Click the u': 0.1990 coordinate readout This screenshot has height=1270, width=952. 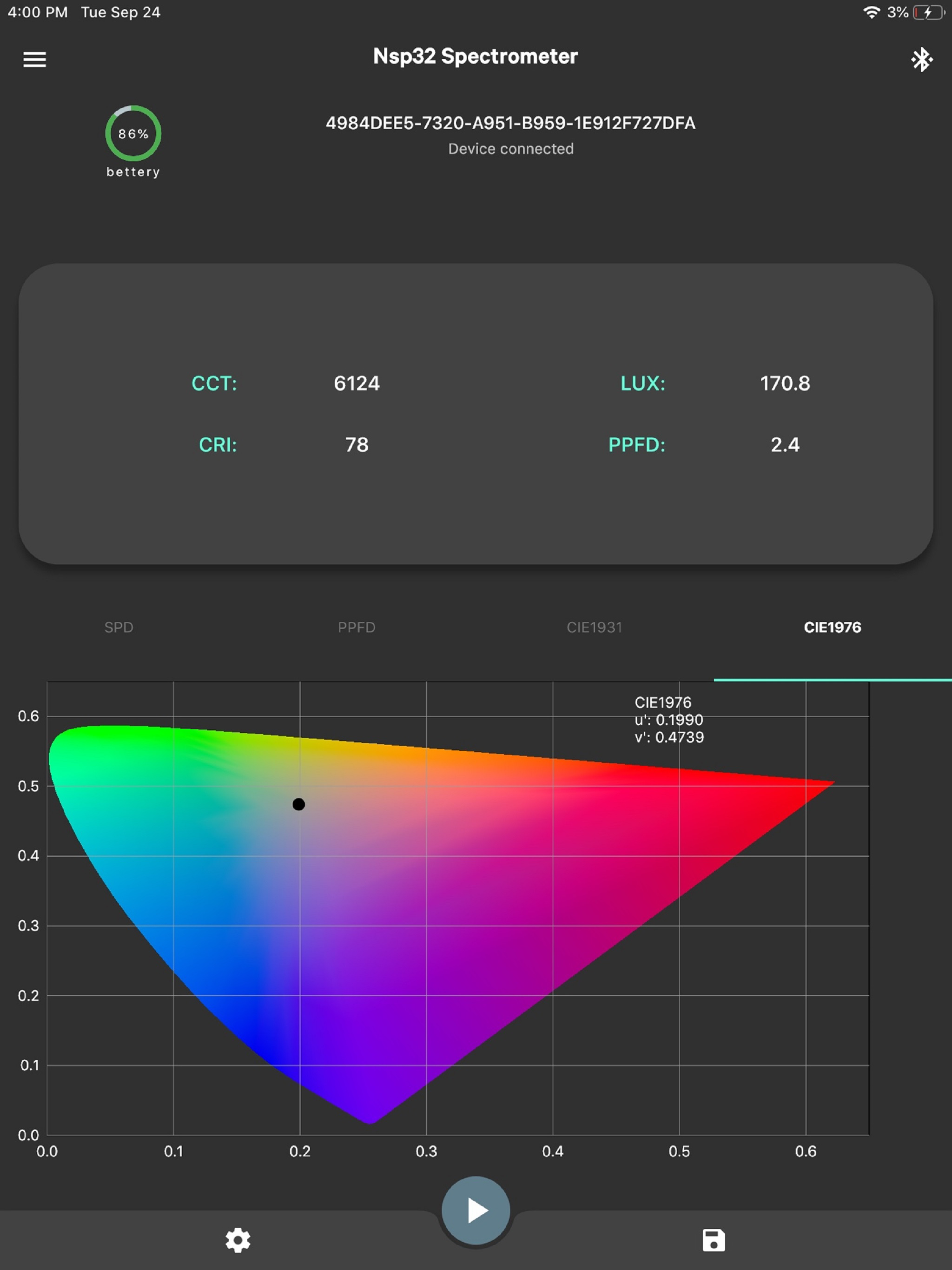669,720
